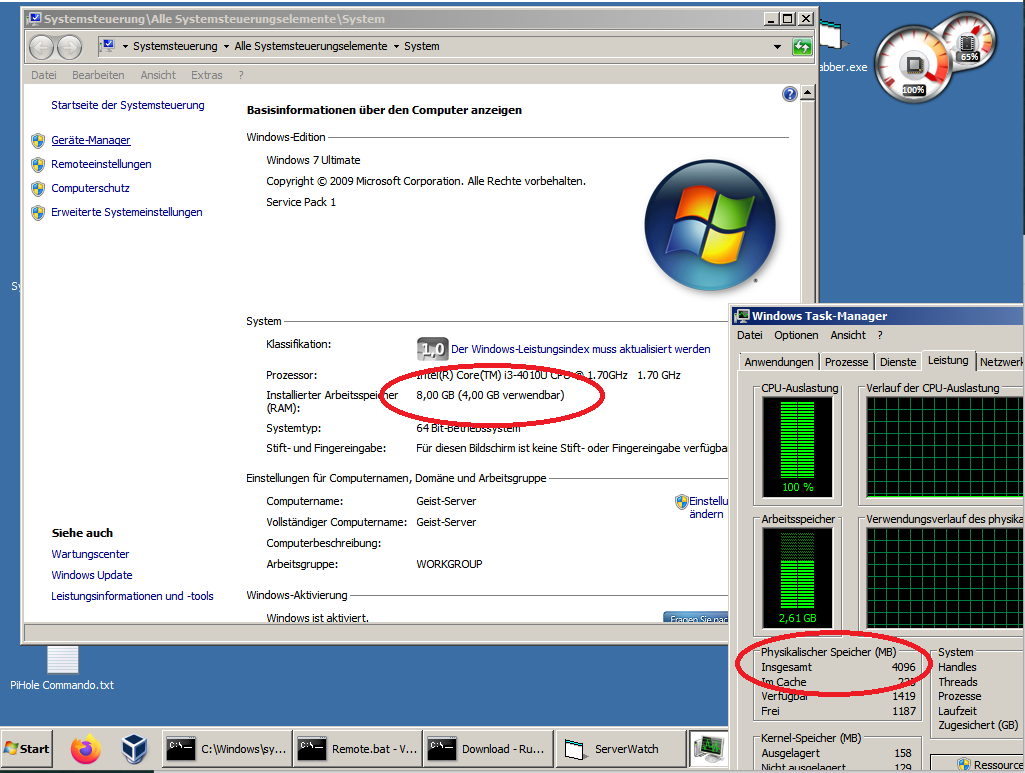Open the Optionen menu in Task-Manager
This screenshot has height=773, width=1025.
coord(796,335)
